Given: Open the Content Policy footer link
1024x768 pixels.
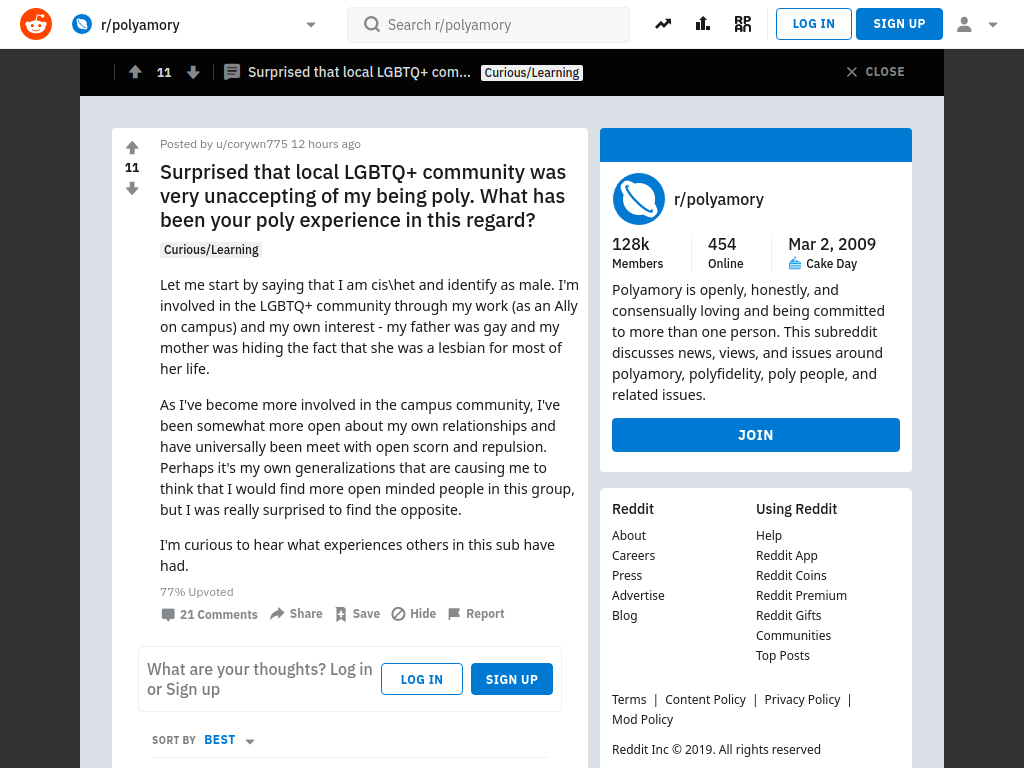Looking at the screenshot, I should (x=705, y=699).
